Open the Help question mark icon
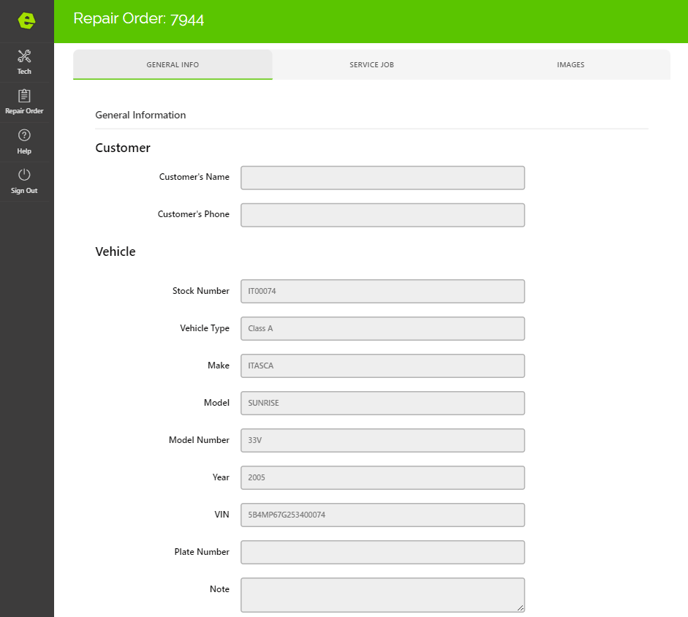Image resolution: width=688 pixels, height=617 pixels. [24, 135]
